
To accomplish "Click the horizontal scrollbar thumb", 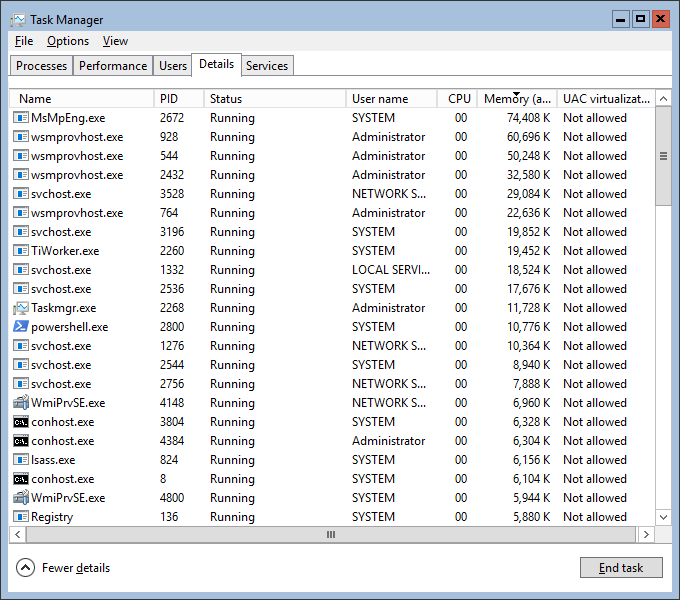I will coord(331,534).
